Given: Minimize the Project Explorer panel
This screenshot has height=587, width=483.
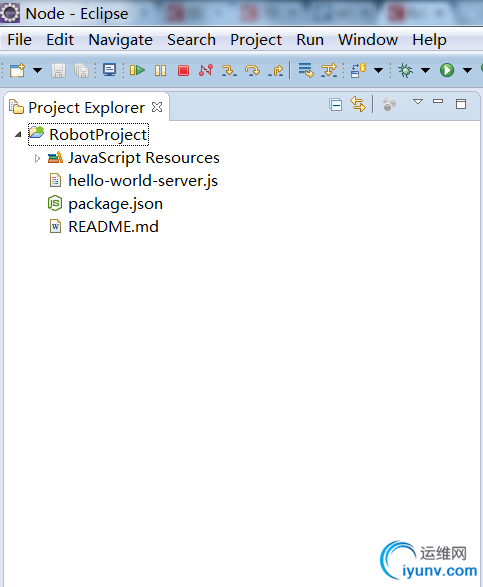Looking at the screenshot, I should pyautogui.click(x=438, y=101).
